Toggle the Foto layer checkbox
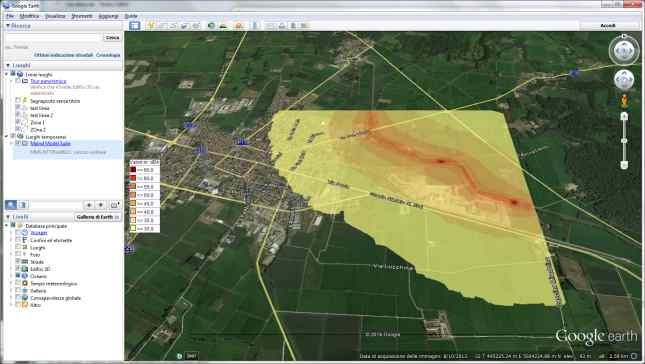 pyautogui.click(x=18, y=255)
